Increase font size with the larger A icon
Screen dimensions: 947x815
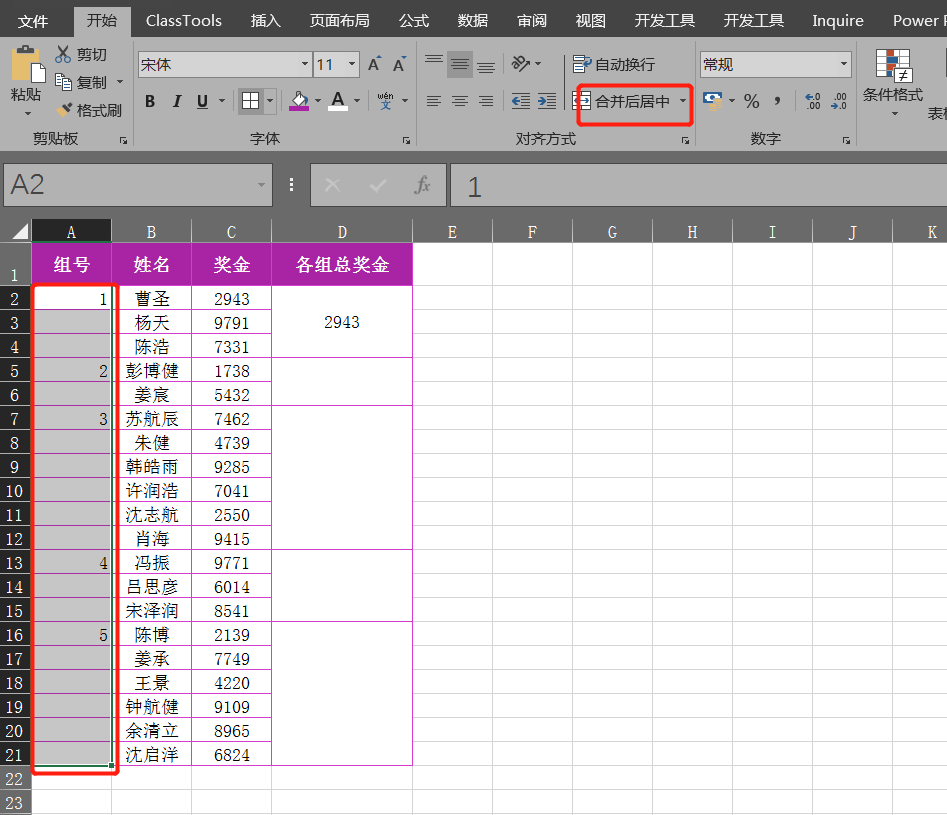(x=374, y=64)
